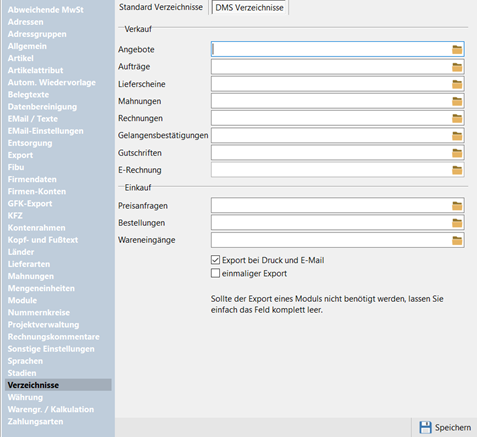
Task: Select the DMS Verzeichnisse tab
Action: point(249,7)
